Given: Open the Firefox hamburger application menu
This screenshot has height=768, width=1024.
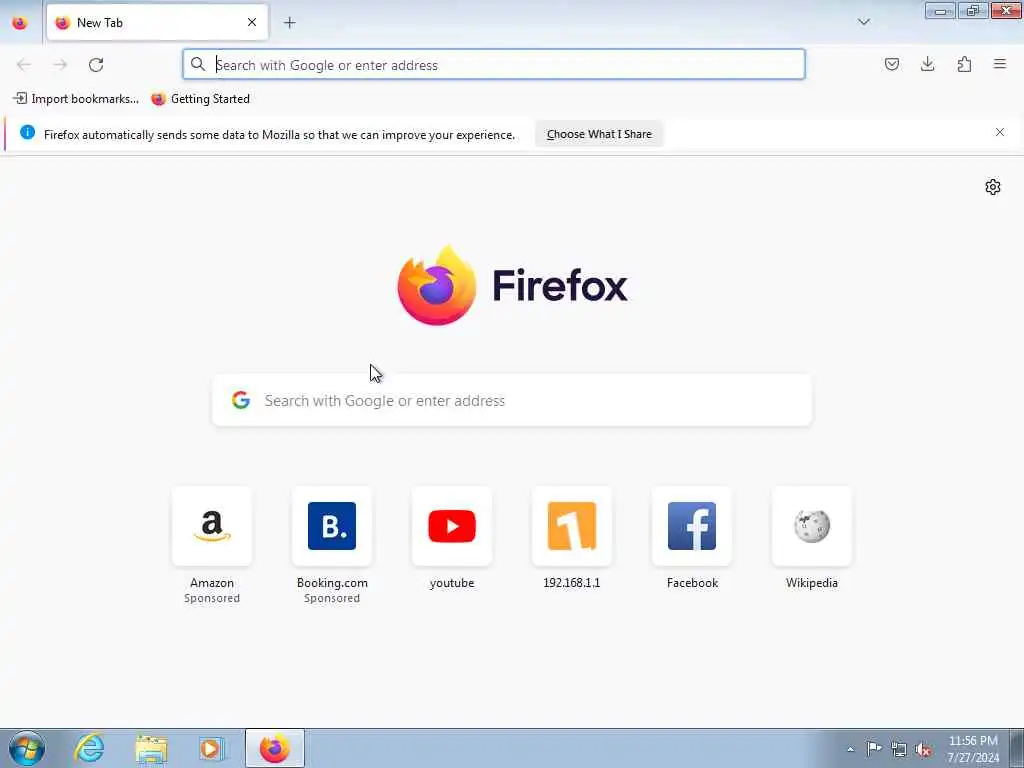Looking at the screenshot, I should 1000,64.
